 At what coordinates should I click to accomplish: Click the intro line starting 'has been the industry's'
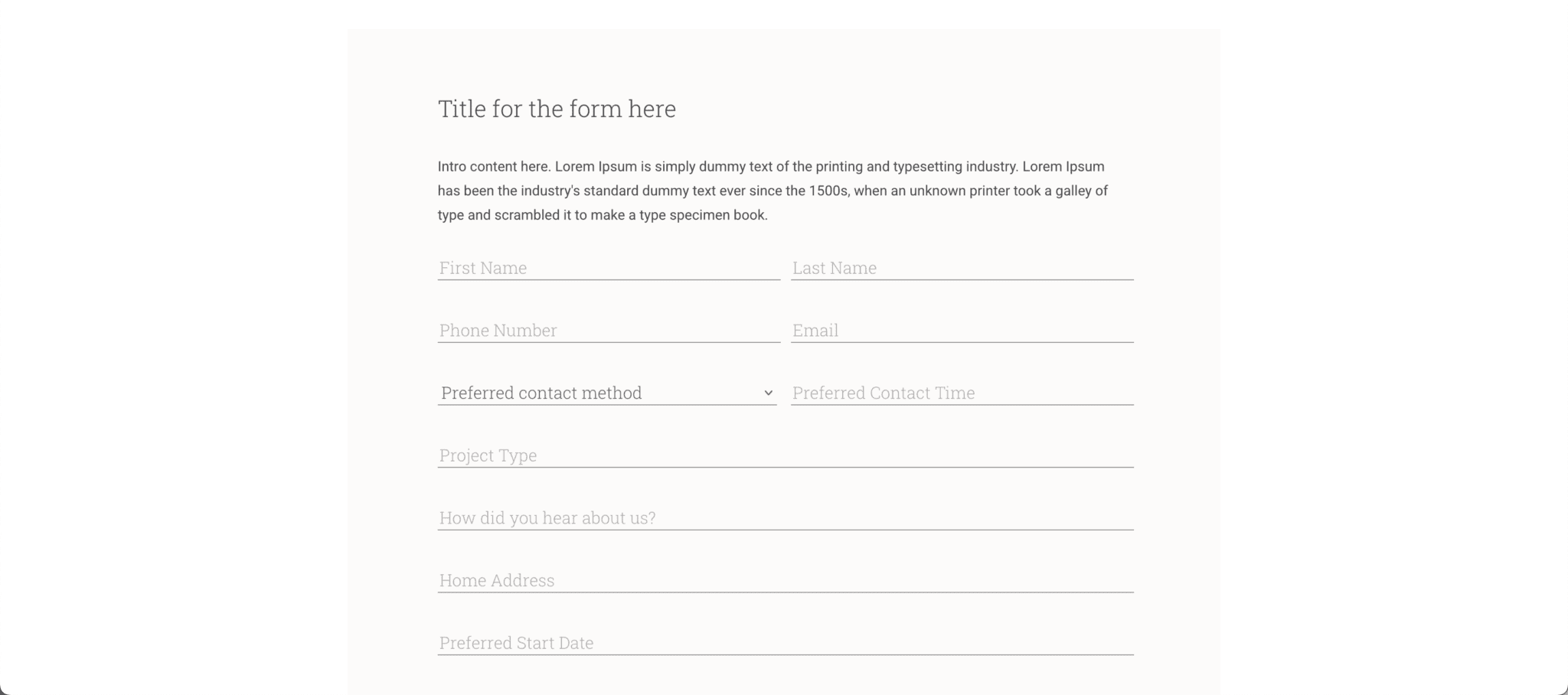[772, 191]
